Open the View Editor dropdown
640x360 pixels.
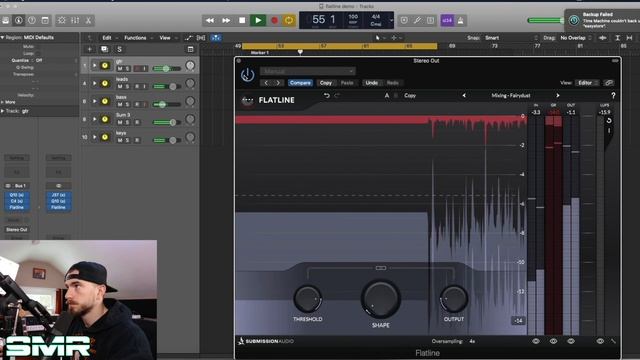(x=587, y=83)
